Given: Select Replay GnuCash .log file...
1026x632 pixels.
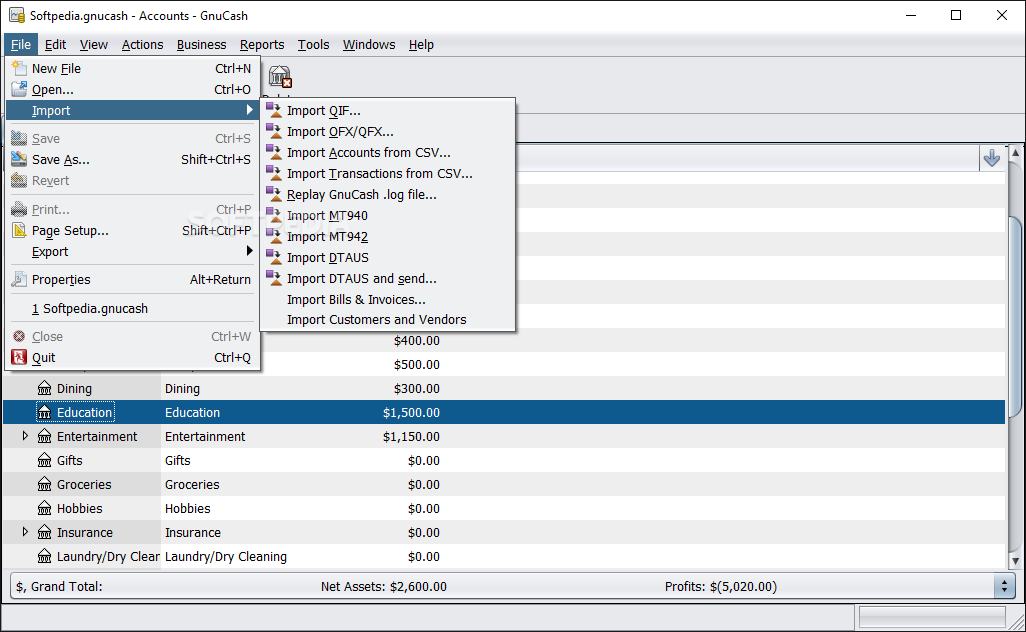Looking at the screenshot, I should pyautogui.click(x=388, y=194).
